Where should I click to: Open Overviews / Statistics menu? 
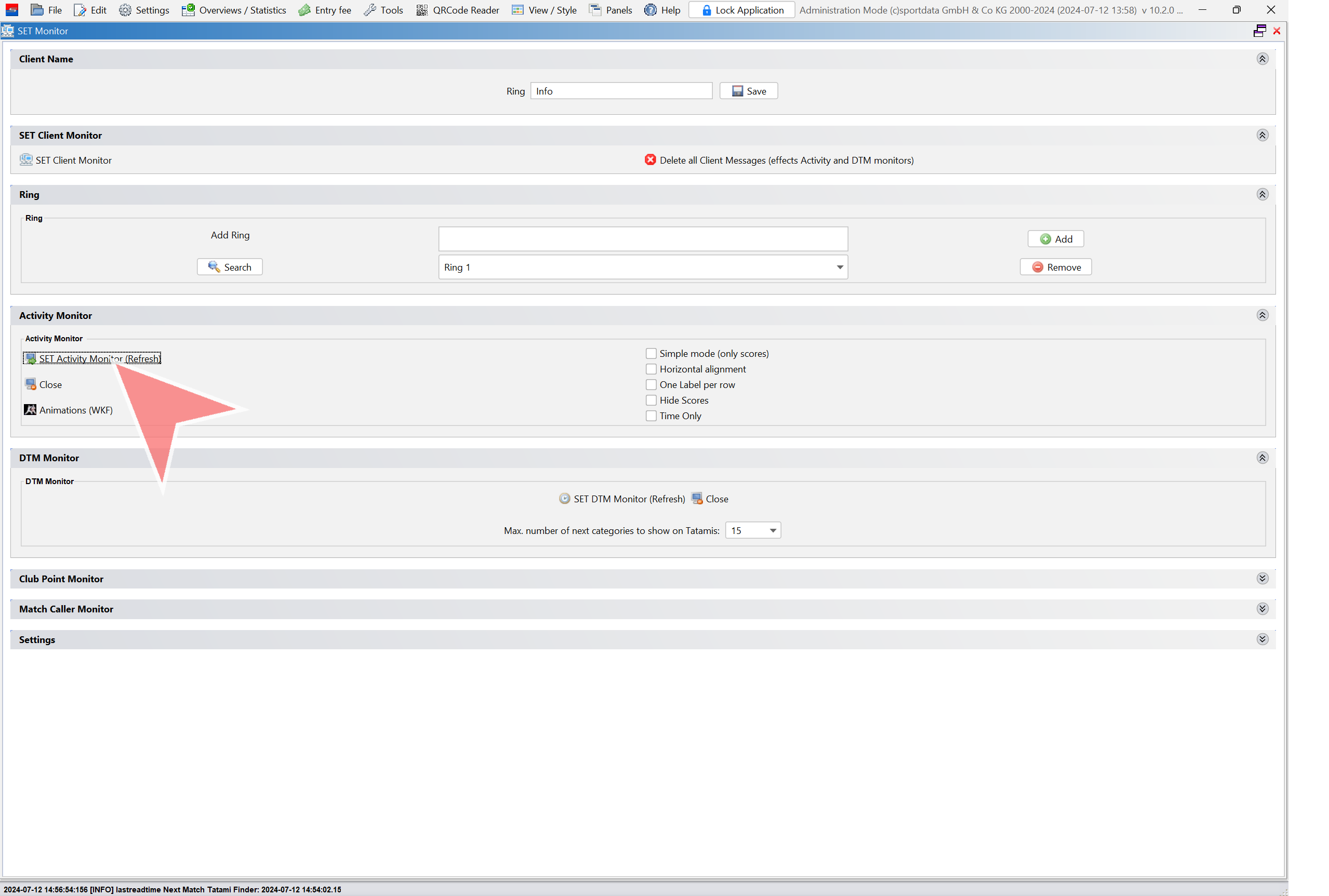coord(234,10)
